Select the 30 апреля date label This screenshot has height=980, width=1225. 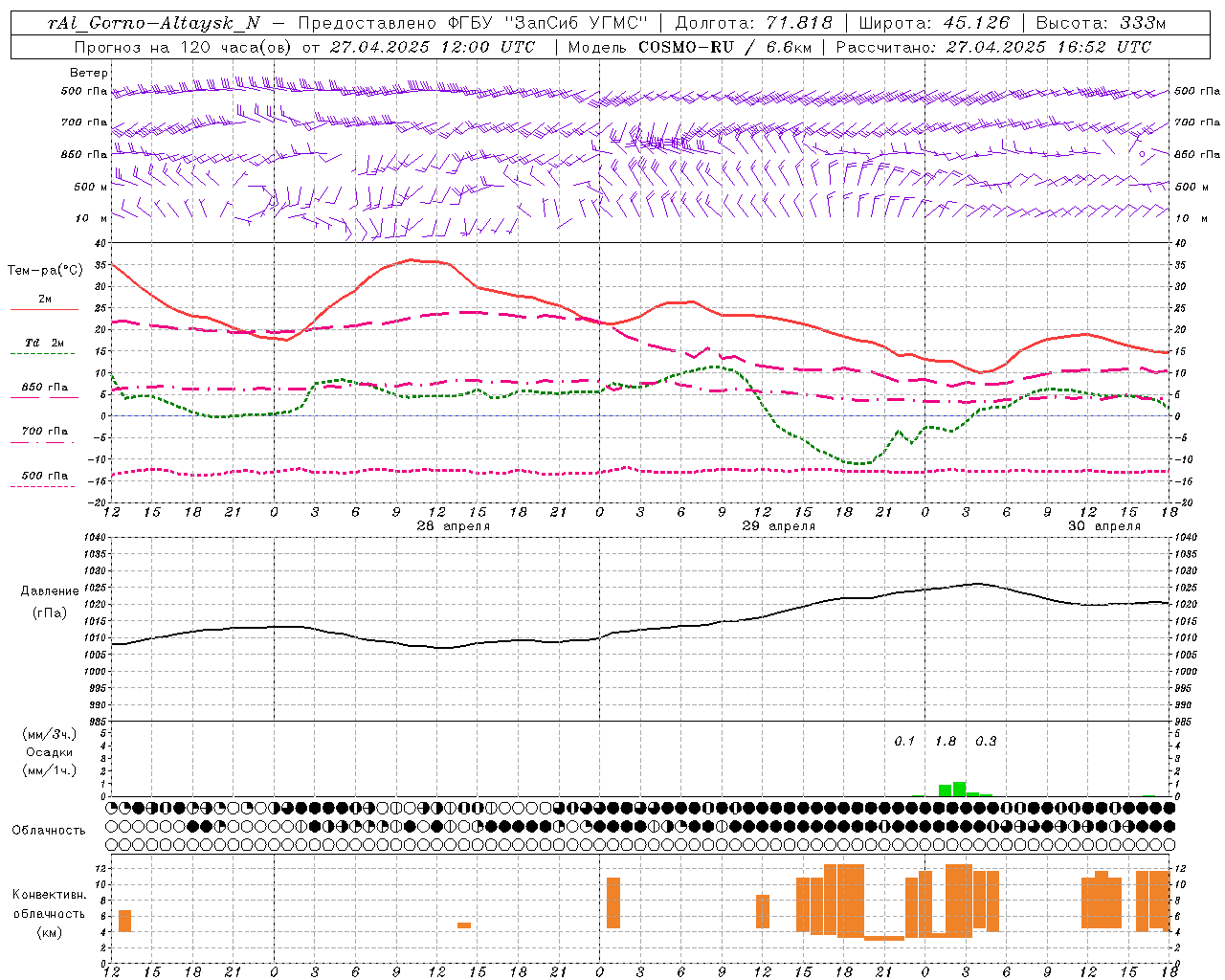point(1104,526)
